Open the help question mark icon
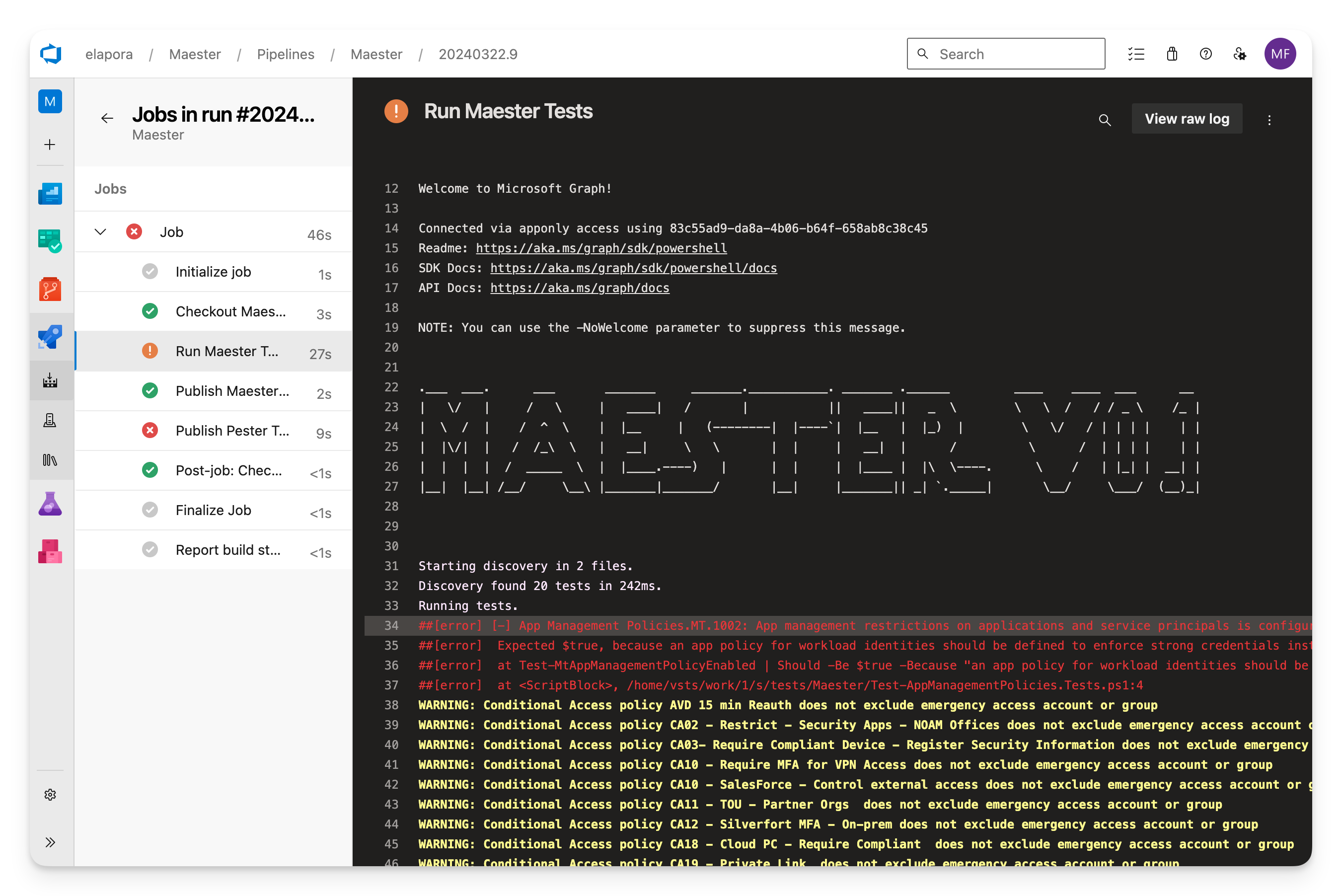This screenshot has width=1342, height=896. pyautogui.click(x=1205, y=54)
